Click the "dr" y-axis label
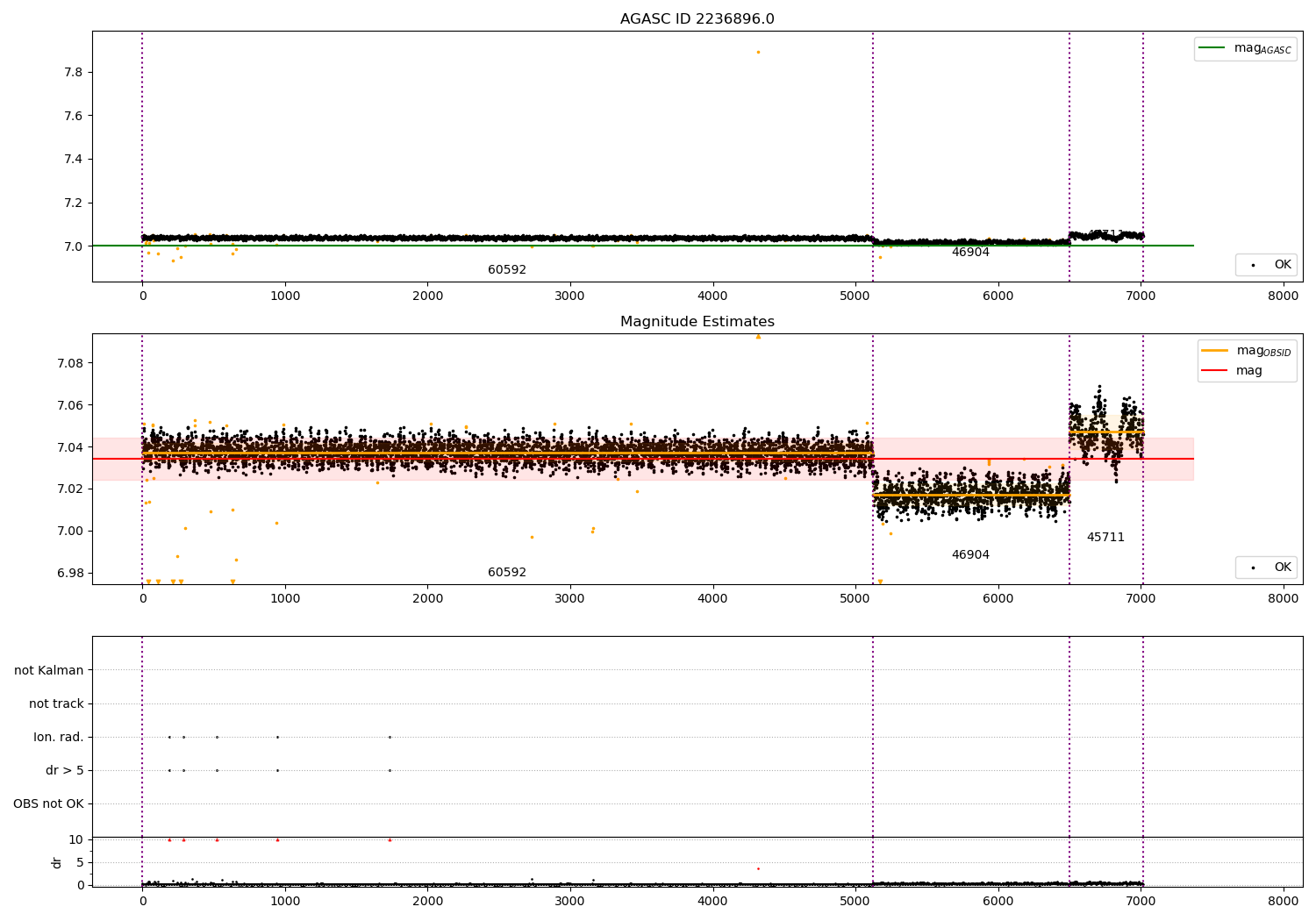 click(57, 862)
